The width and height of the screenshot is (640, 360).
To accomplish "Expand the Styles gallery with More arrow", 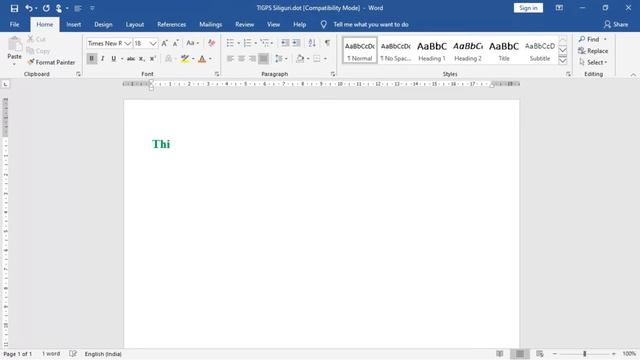I will [563, 60].
